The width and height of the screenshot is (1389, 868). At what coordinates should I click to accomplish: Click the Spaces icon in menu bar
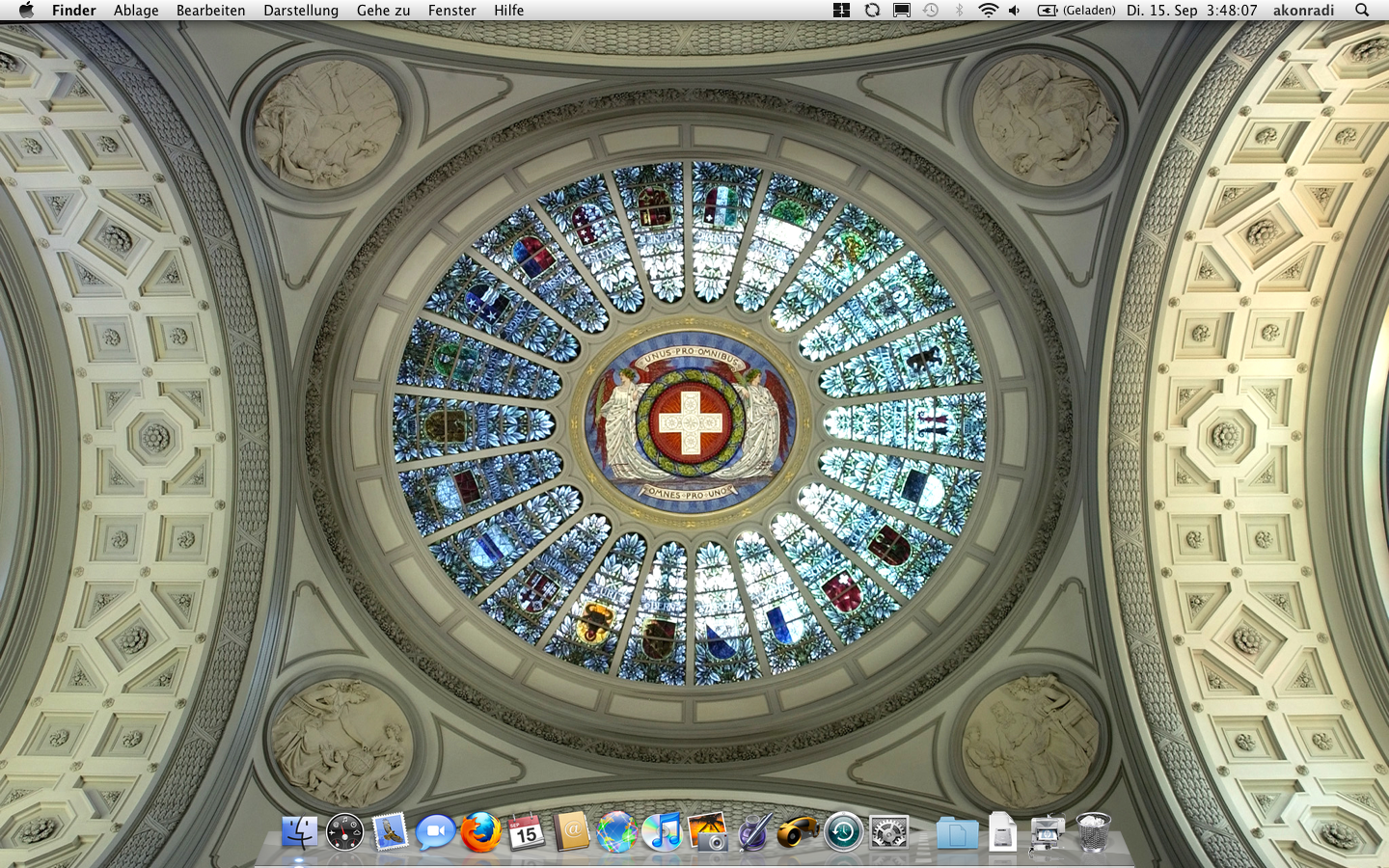tap(841, 10)
